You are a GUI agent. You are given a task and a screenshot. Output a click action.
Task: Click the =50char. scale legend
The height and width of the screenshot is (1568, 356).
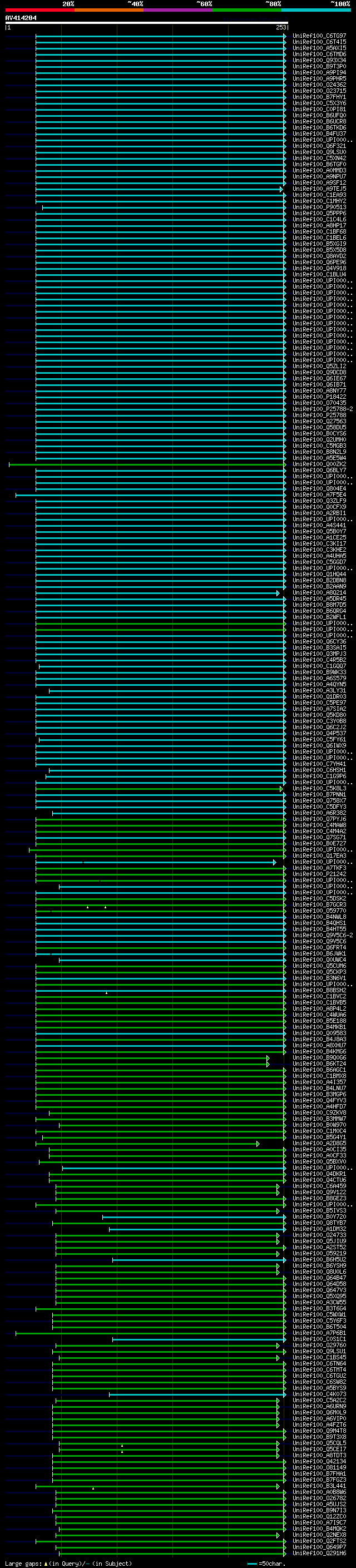(265, 1564)
